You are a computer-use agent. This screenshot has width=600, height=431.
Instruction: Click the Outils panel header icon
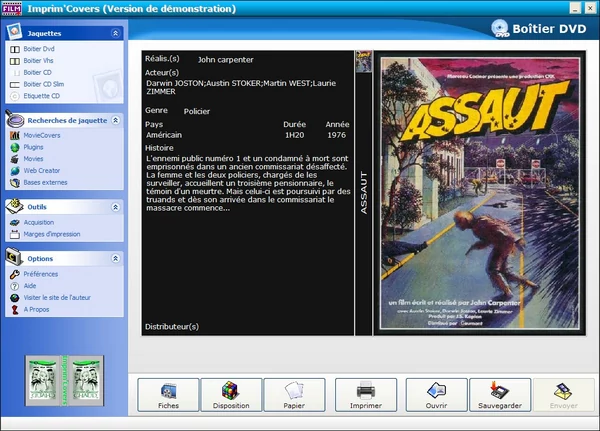coord(15,206)
